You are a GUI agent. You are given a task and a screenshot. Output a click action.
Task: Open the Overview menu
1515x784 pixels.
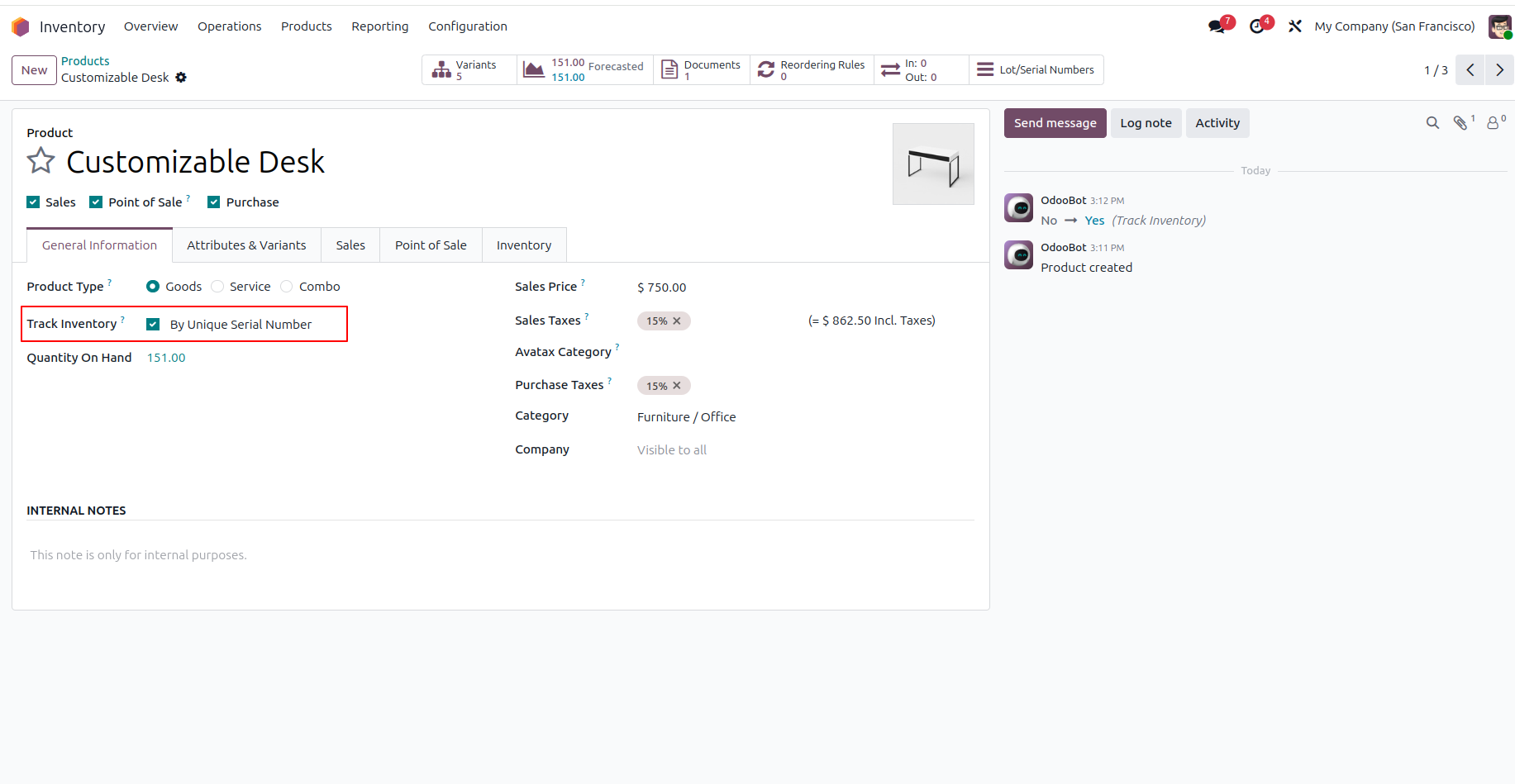point(150,26)
